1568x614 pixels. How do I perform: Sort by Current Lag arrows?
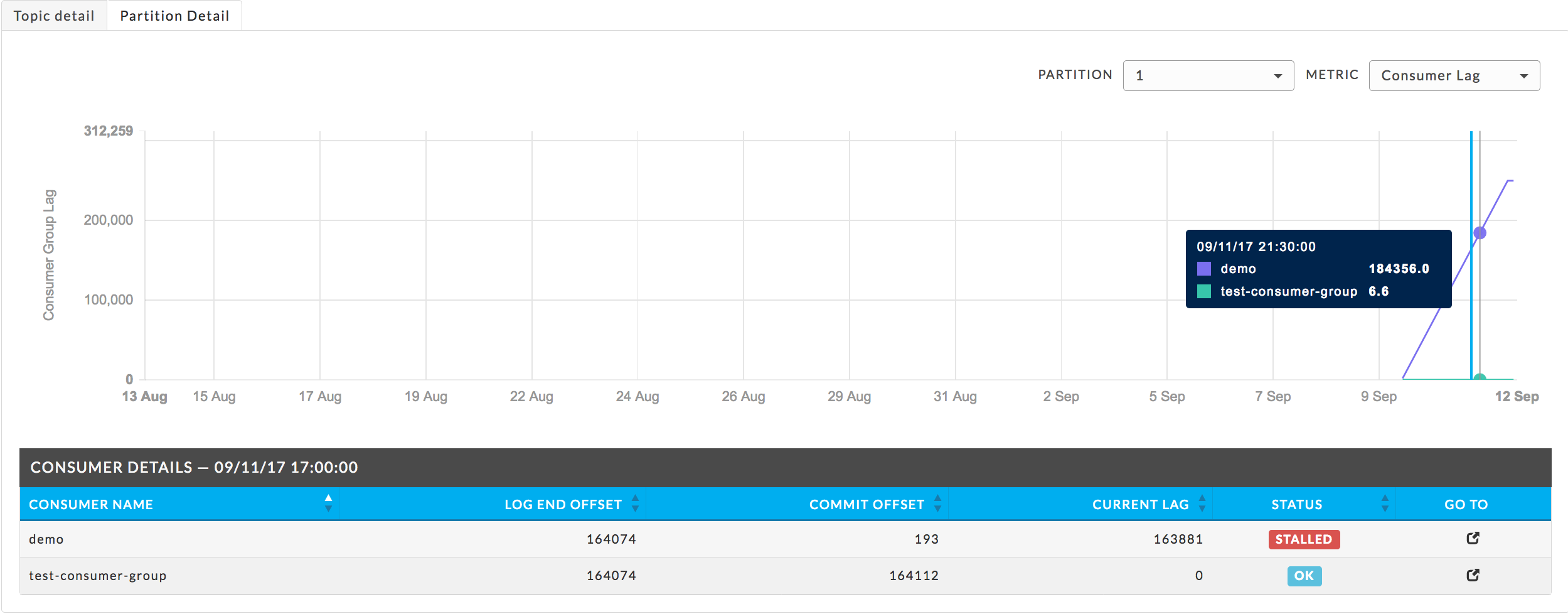pyautogui.click(x=1202, y=504)
